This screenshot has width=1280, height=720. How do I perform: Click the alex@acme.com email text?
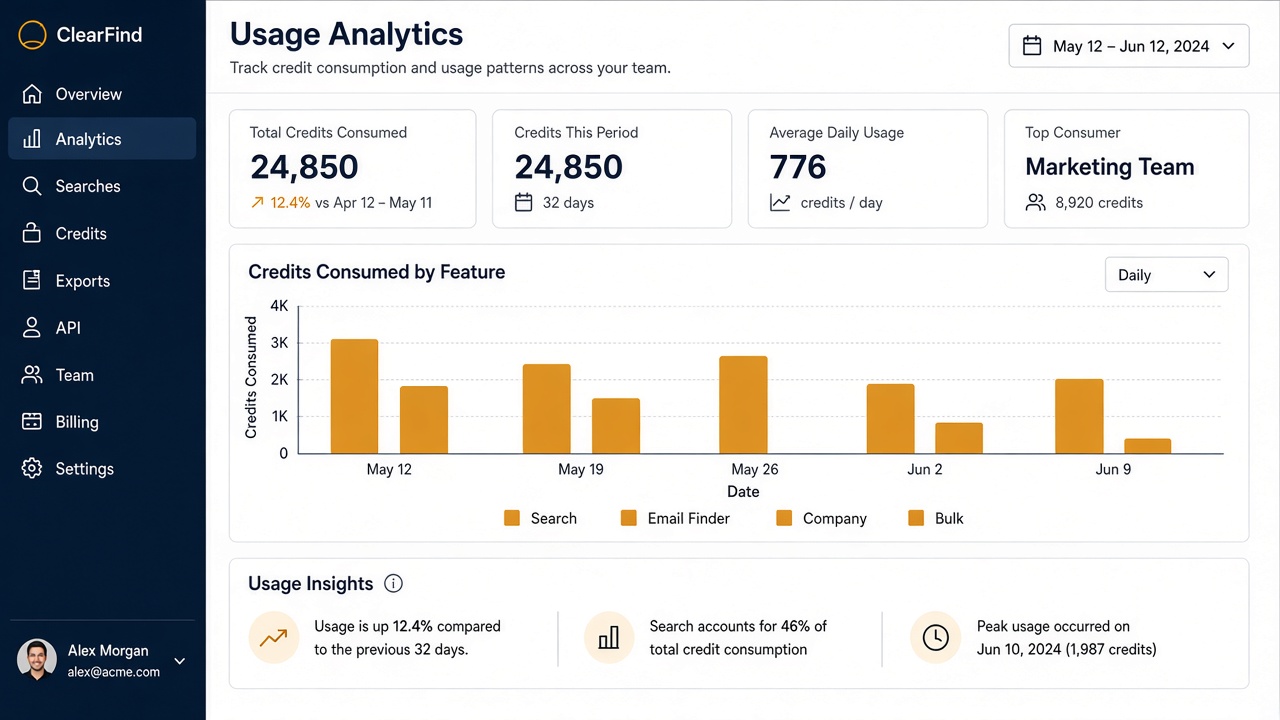tap(114, 672)
